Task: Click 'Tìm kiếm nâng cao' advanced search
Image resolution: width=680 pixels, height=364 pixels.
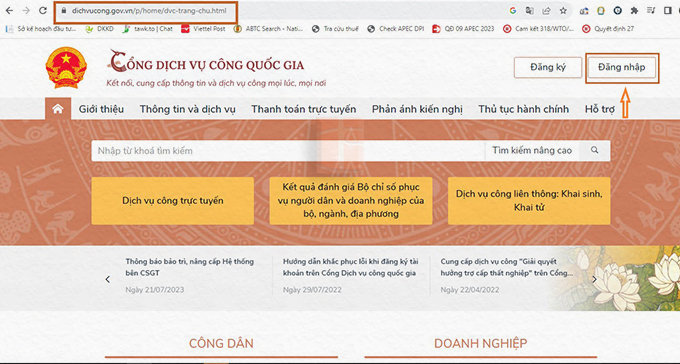Action: tap(532, 151)
